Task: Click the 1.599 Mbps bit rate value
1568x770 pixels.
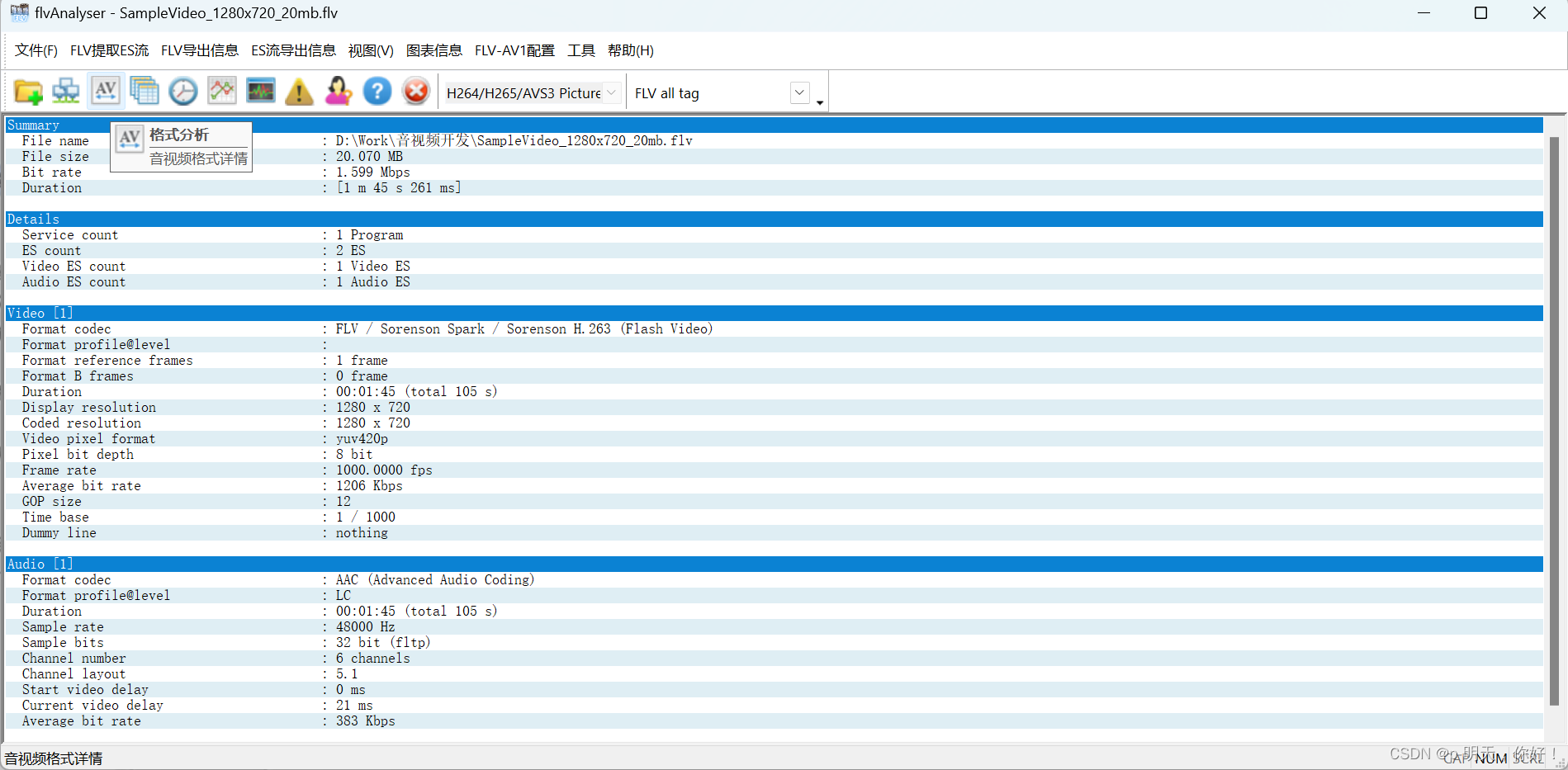Action: pos(372,172)
